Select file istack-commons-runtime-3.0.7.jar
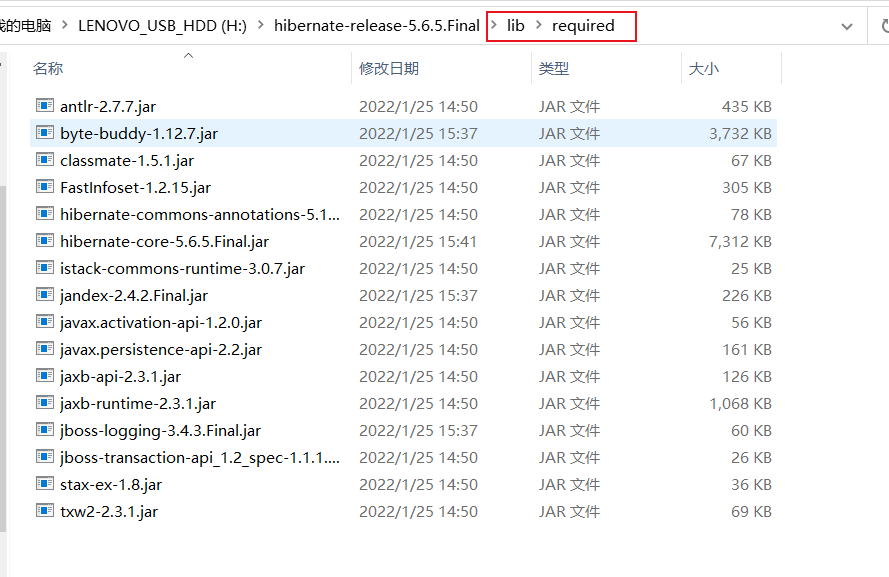 coord(183,269)
